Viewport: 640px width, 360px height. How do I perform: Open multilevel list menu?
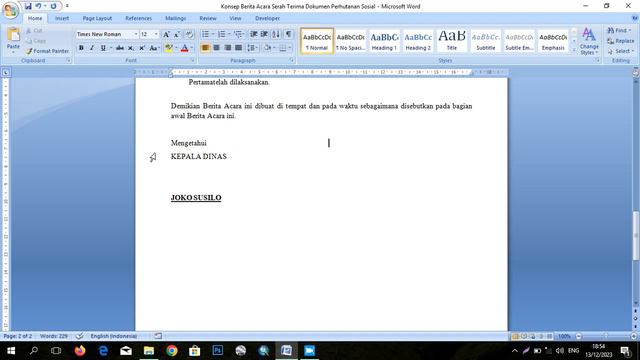tap(239, 34)
